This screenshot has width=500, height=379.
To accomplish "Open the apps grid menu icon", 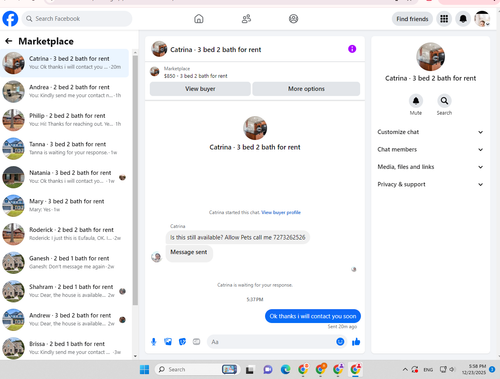I will click(444, 19).
